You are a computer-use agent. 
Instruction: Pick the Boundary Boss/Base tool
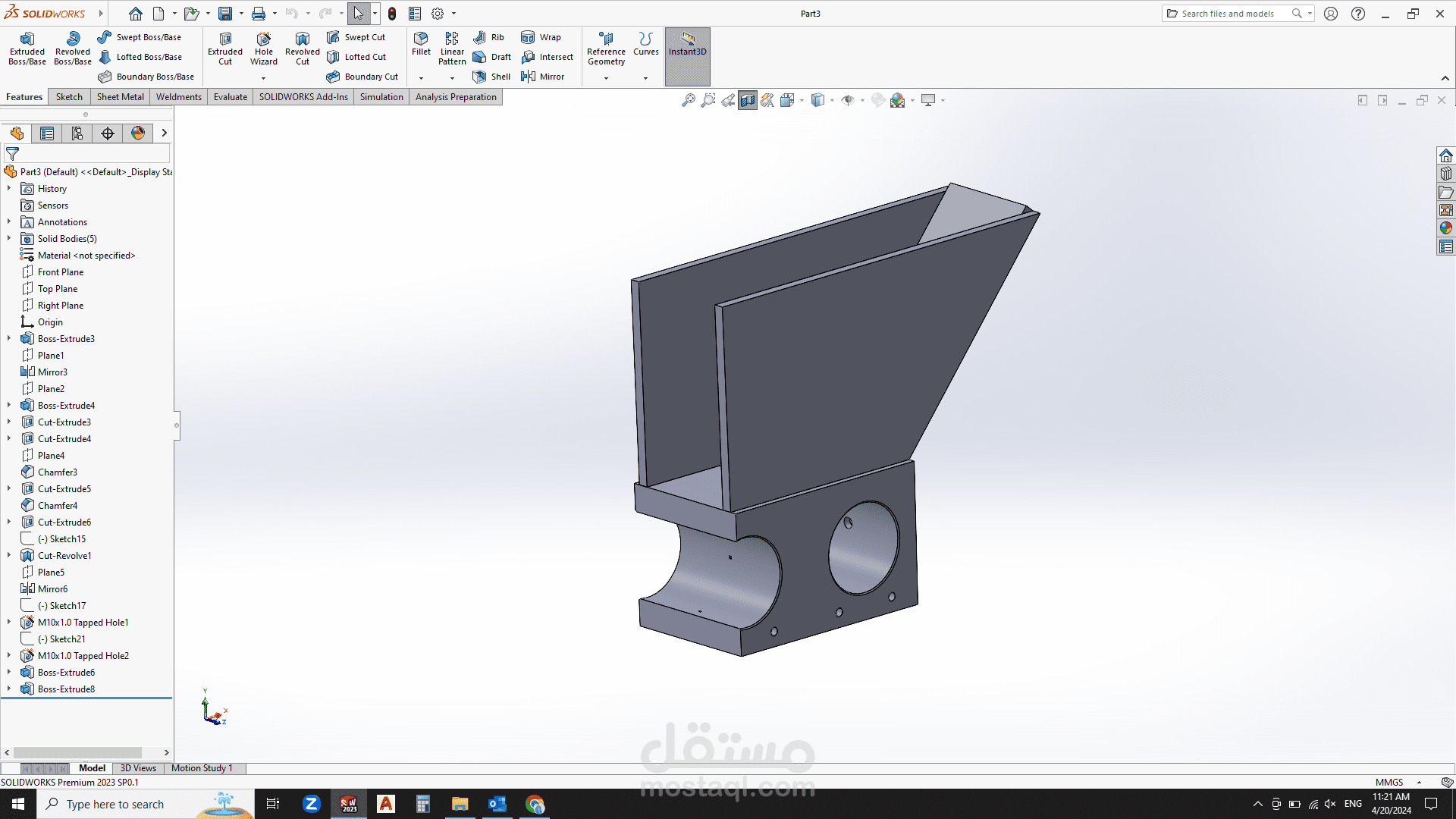[146, 77]
